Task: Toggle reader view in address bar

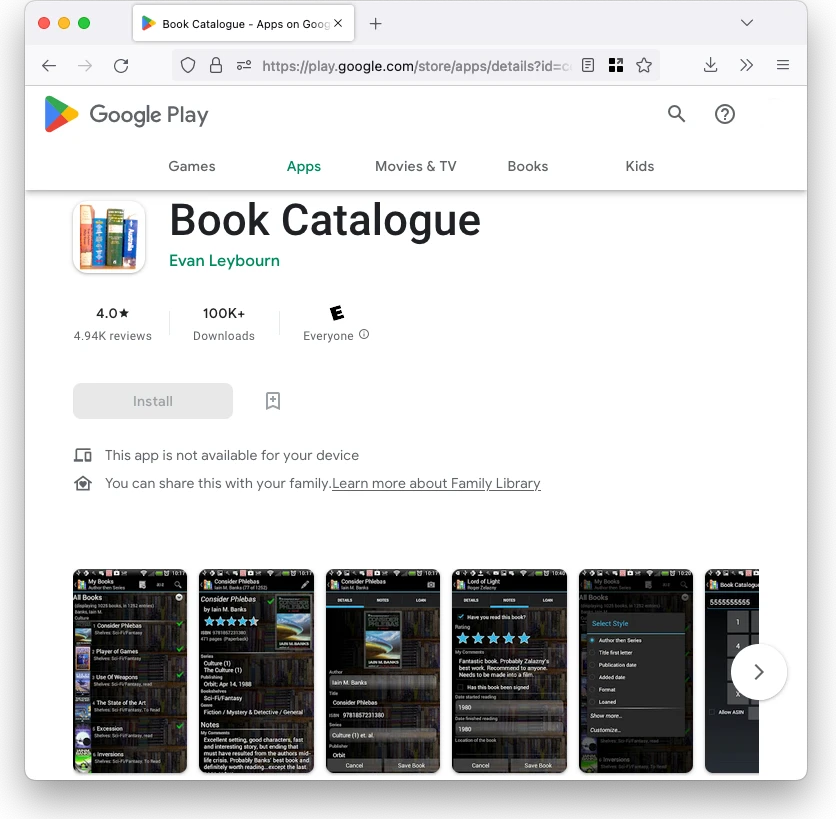Action: [x=588, y=65]
